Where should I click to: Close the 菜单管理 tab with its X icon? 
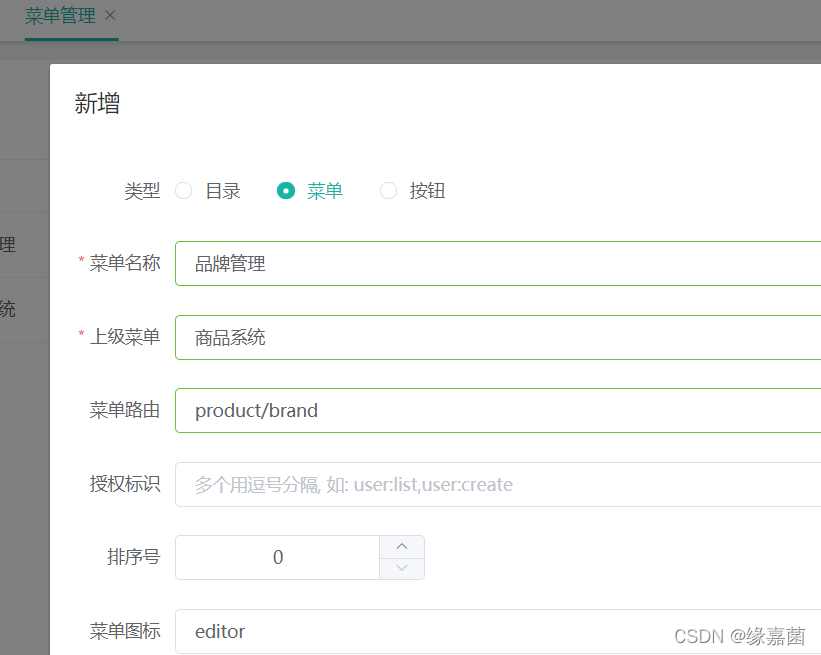click(110, 16)
